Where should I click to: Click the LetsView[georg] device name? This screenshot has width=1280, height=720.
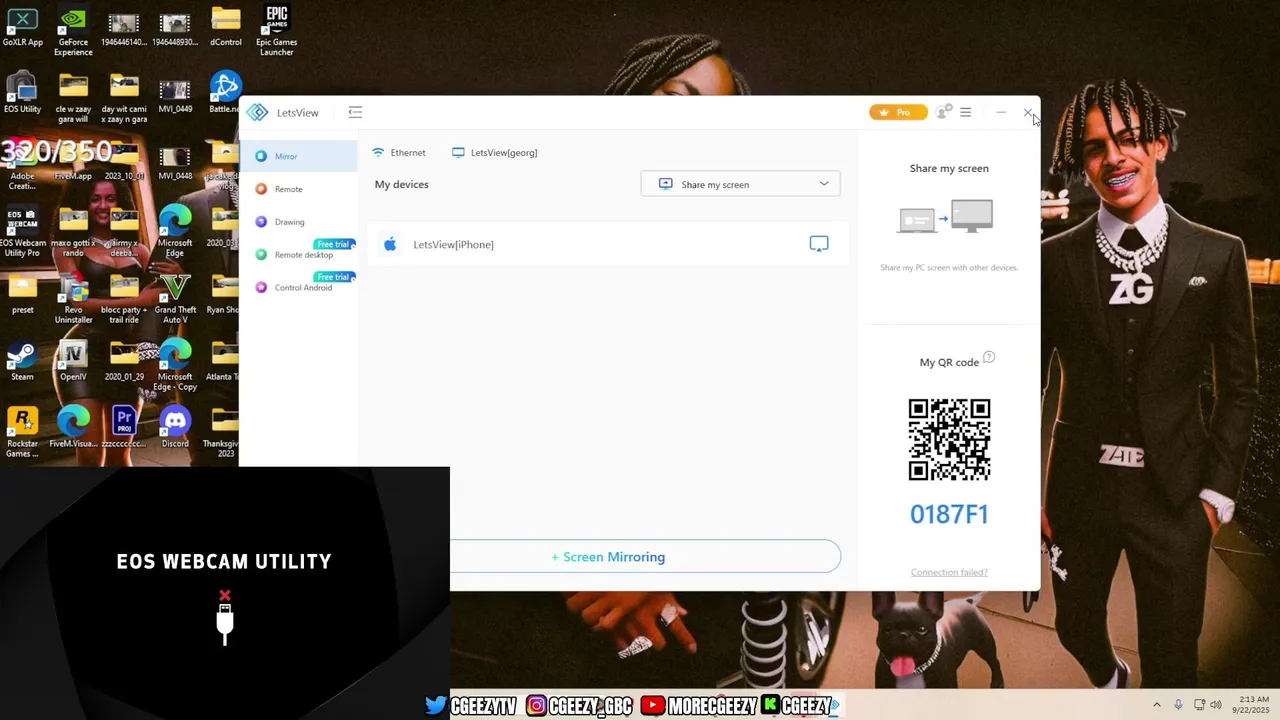click(x=495, y=153)
